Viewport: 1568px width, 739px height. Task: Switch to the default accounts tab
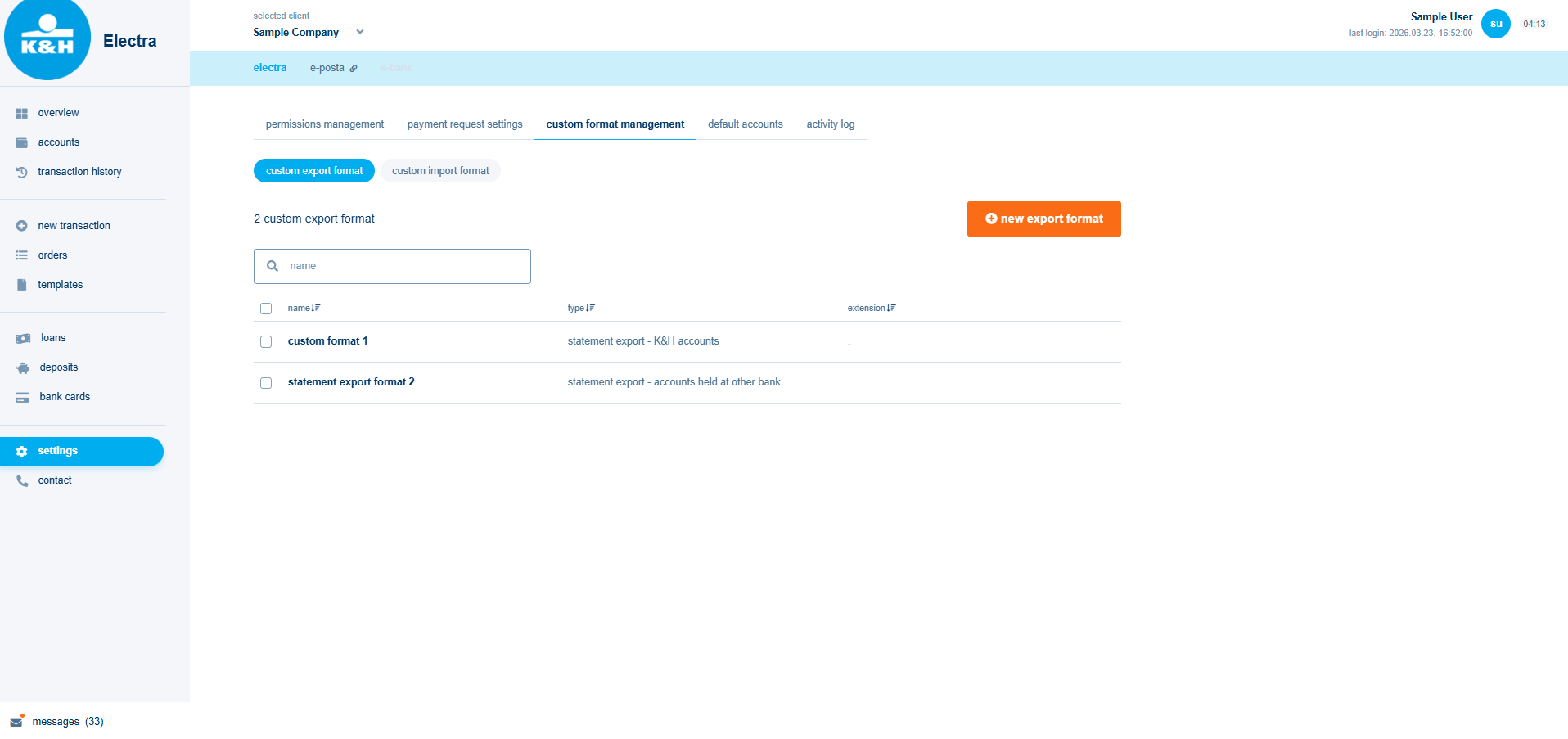pos(745,124)
